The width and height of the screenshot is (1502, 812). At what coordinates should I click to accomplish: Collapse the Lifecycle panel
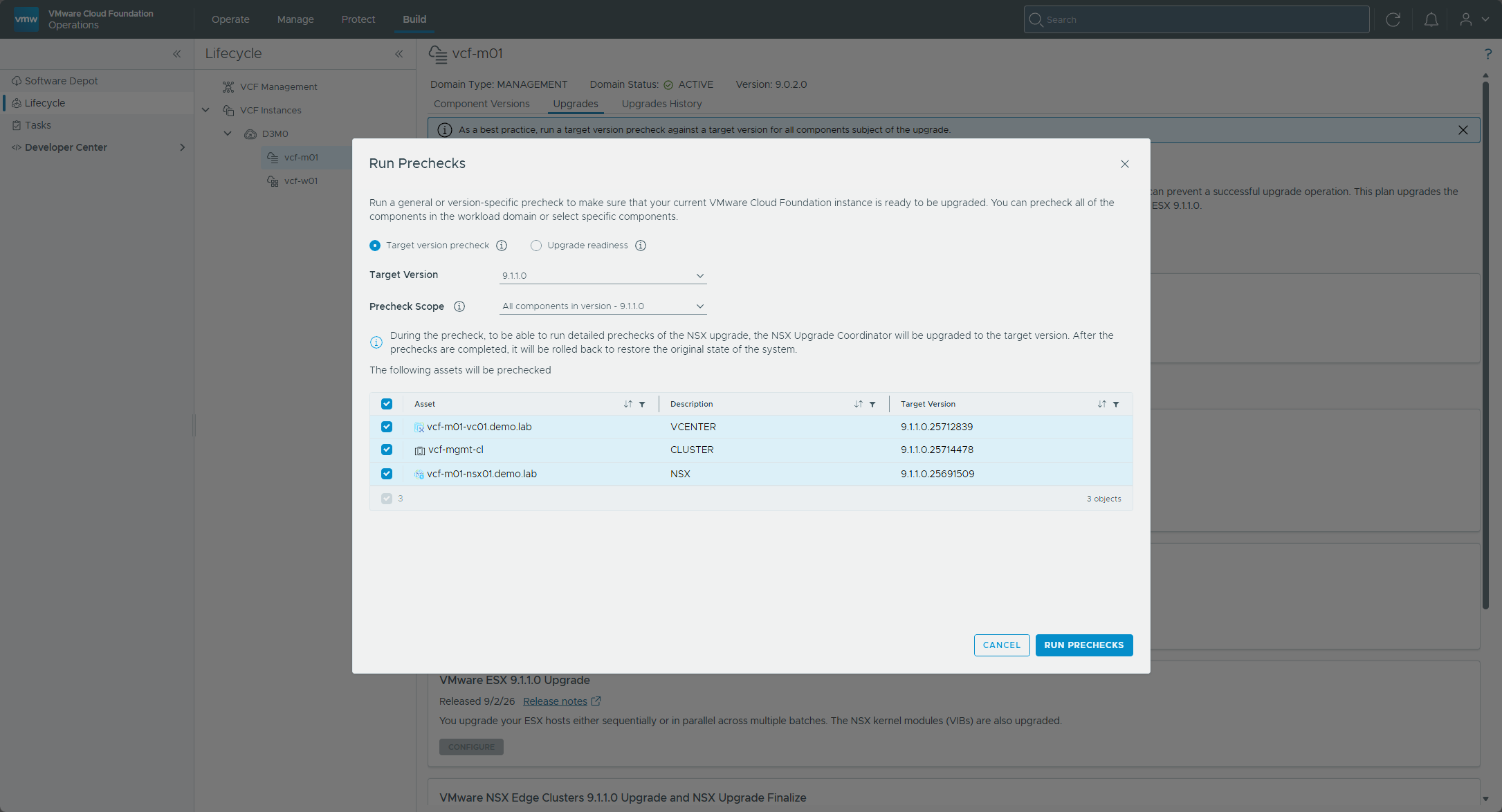coord(399,54)
